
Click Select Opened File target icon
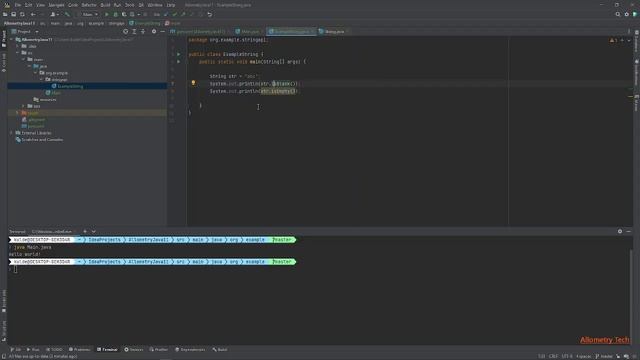(x=126, y=31)
